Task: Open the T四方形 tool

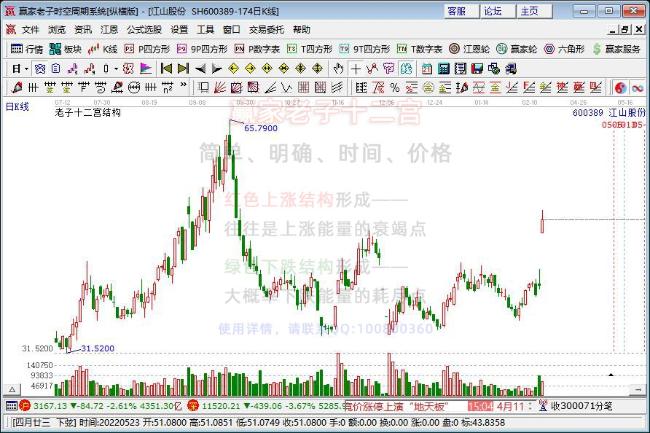Action: [x=309, y=49]
